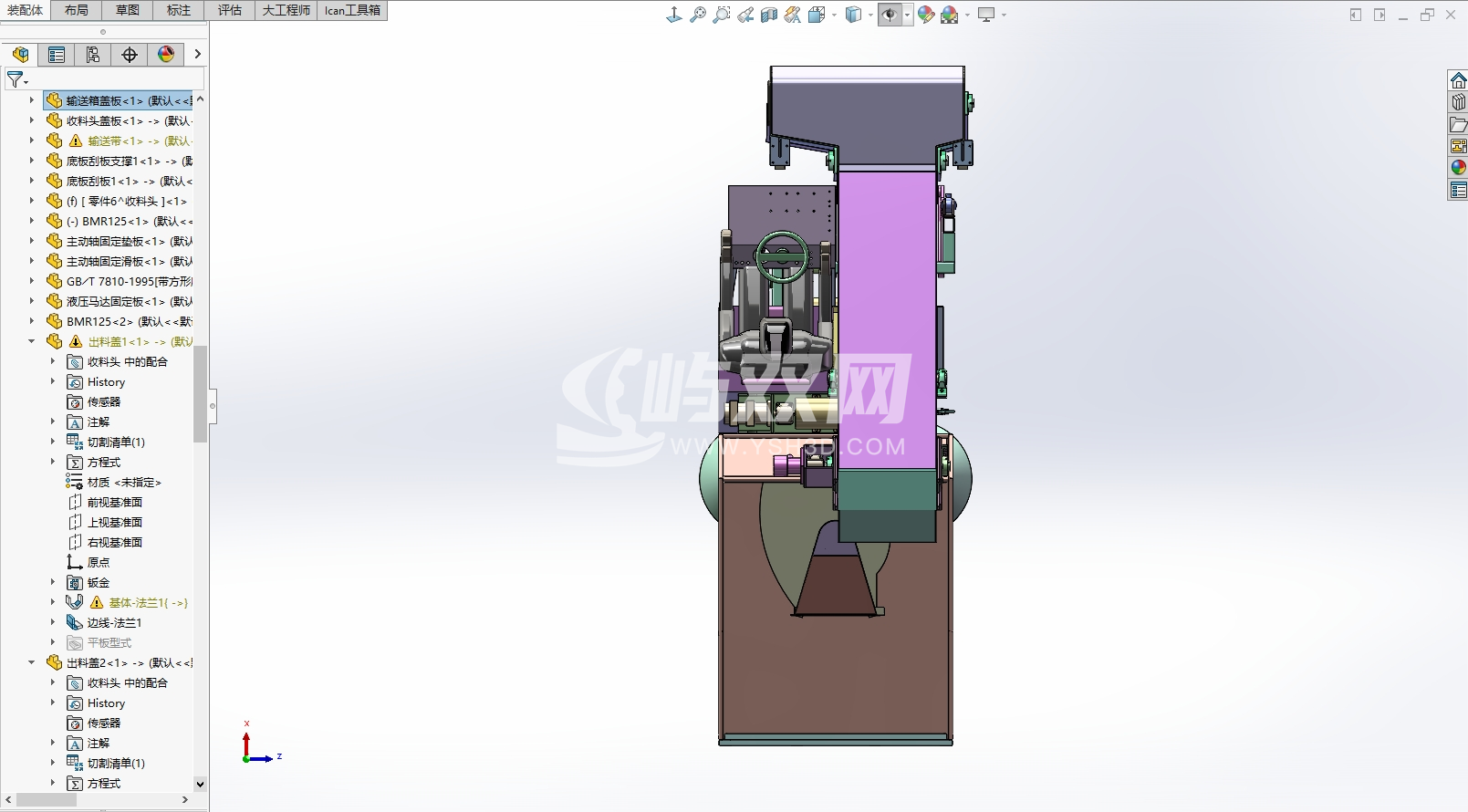This screenshot has width=1468, height=812.
Task: Open Design Library icon in task pane
Action: 1458,102
